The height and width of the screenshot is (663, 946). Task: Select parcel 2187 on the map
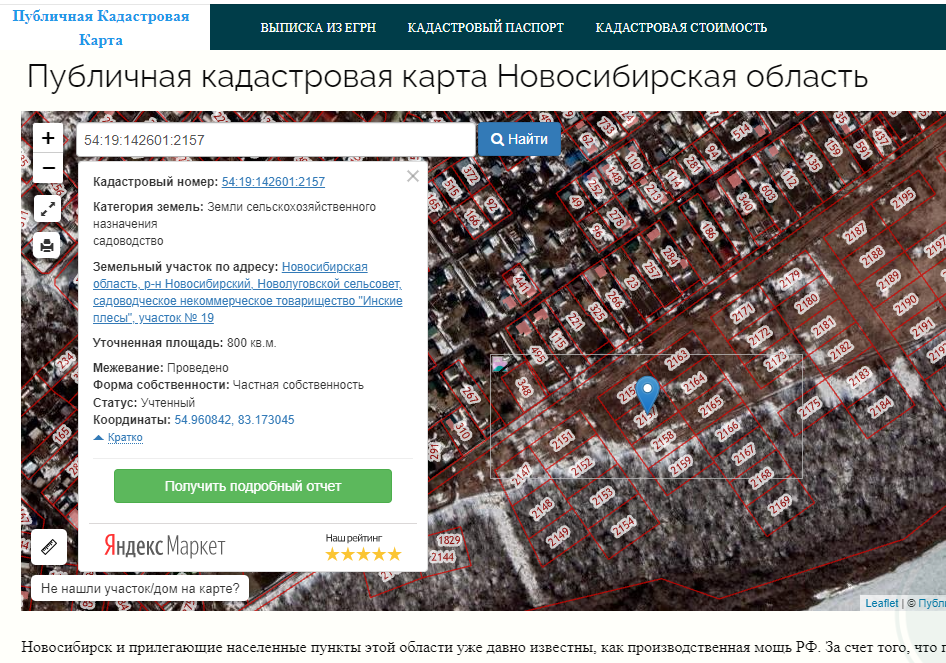pyautogui.click(x=854, y=233)
